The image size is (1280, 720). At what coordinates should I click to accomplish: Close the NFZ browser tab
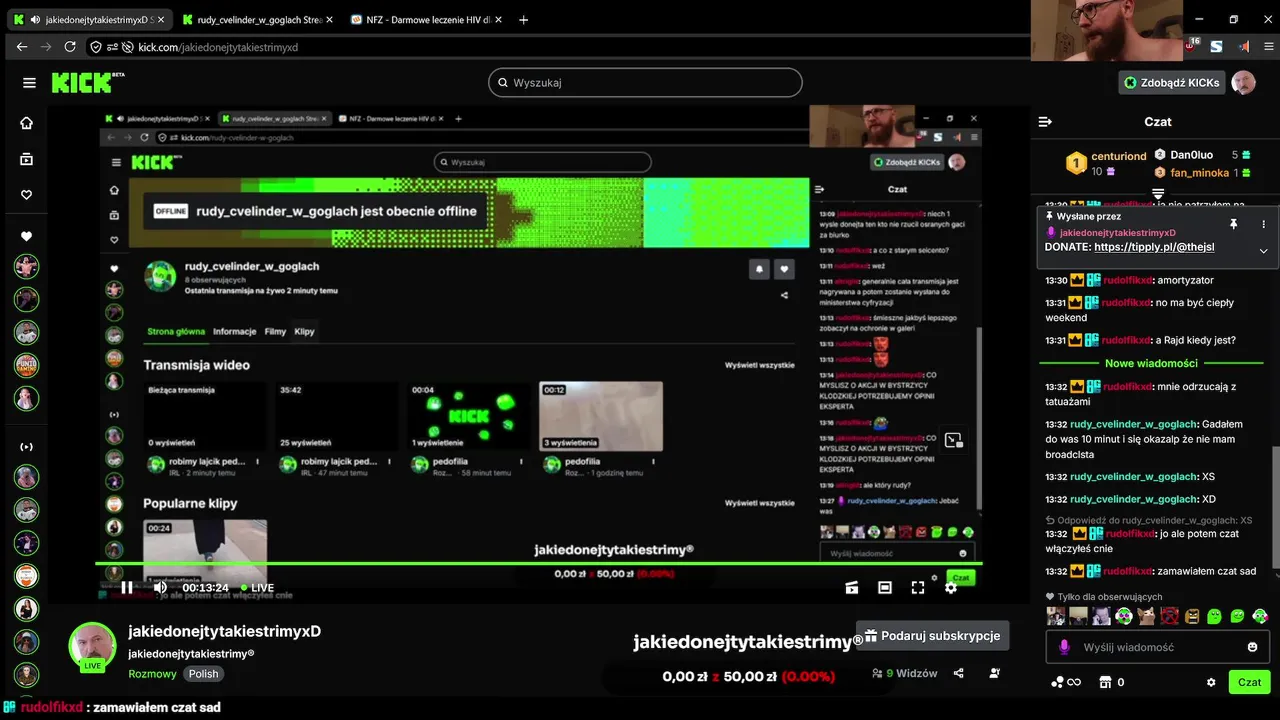[x=497, y=20]
